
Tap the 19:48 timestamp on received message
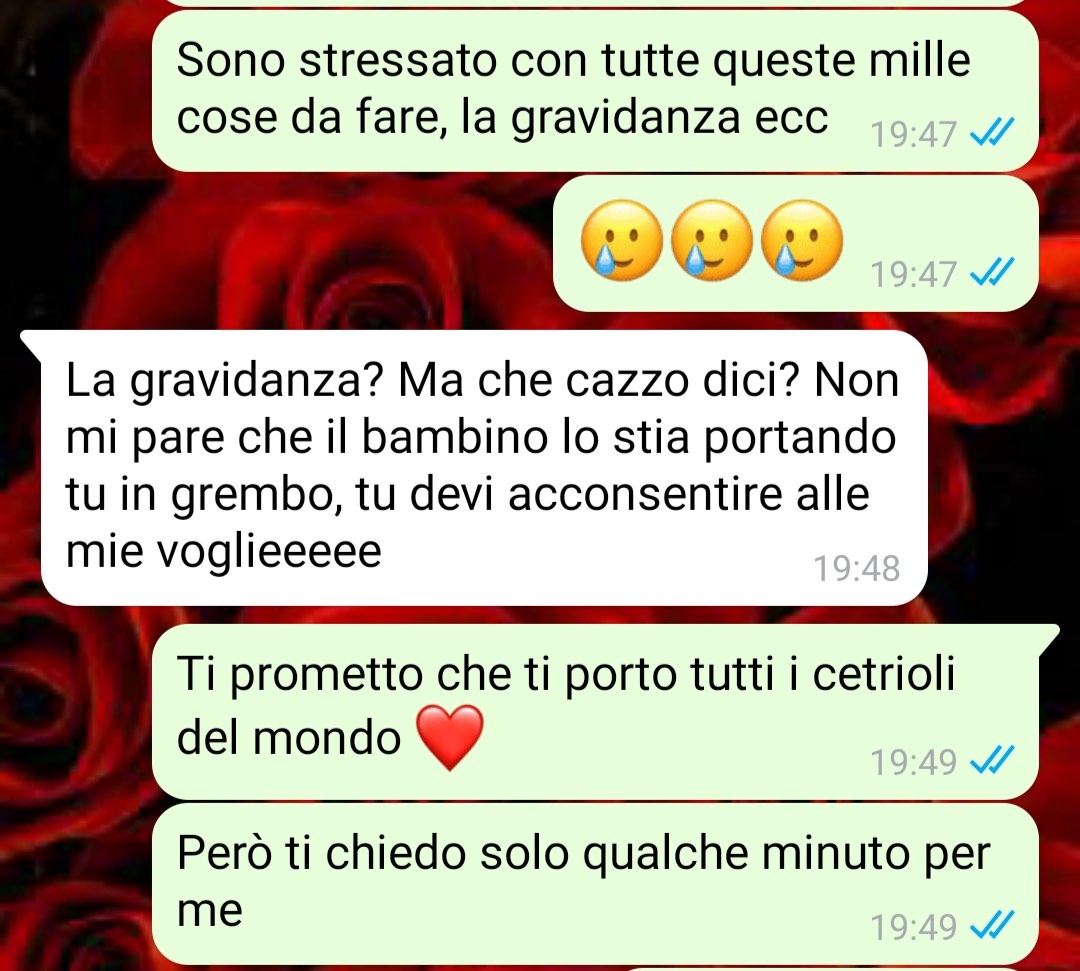(x=856, y=569)
